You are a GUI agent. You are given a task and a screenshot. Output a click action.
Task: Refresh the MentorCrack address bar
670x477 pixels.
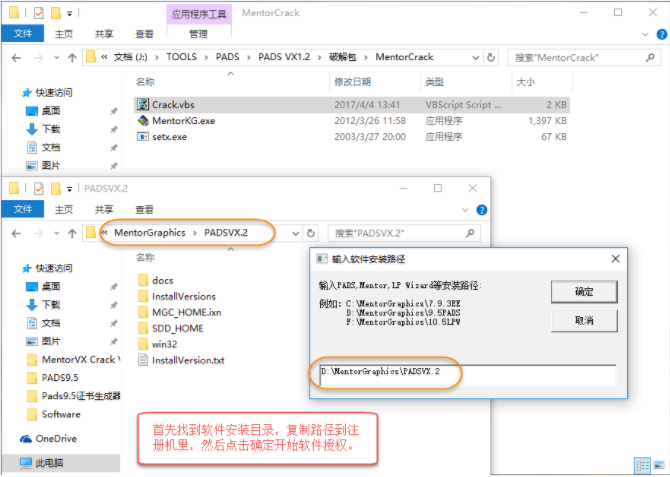[491, 57]
